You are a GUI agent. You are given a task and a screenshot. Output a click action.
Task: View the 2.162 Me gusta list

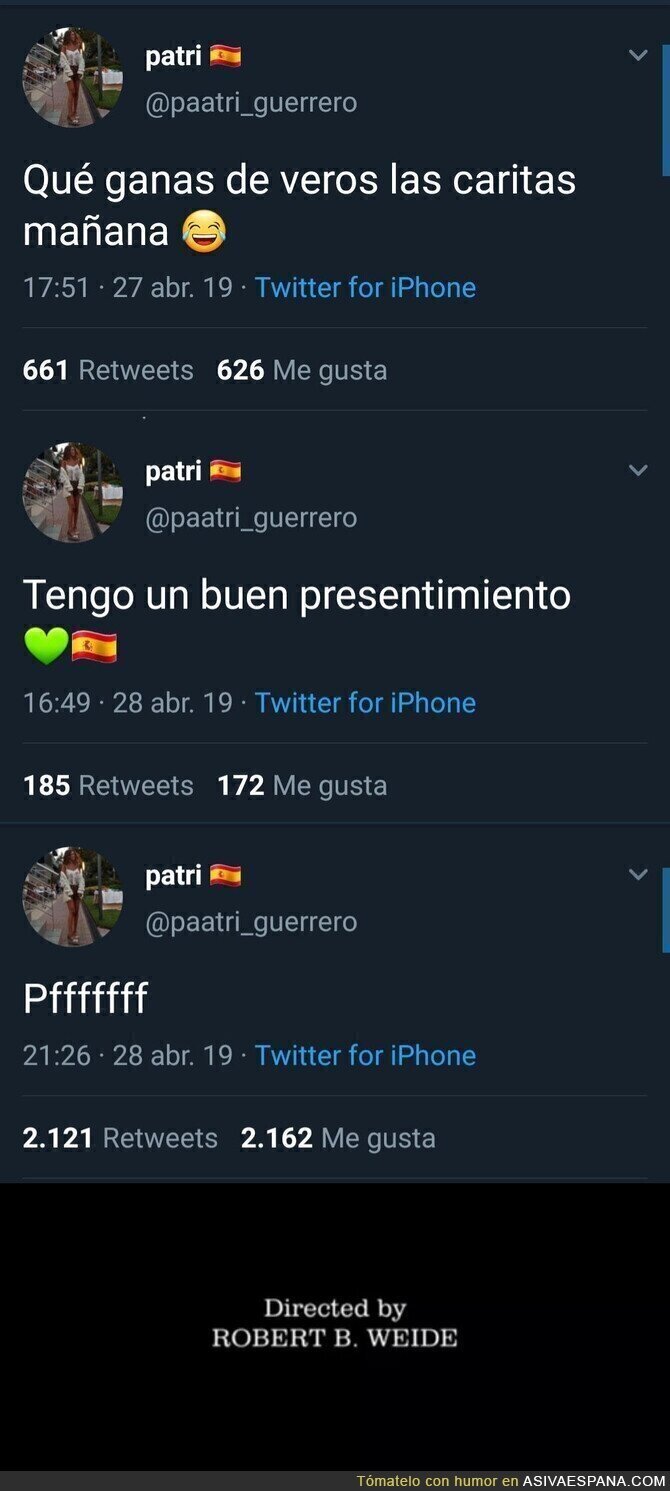click(338, 1139)
